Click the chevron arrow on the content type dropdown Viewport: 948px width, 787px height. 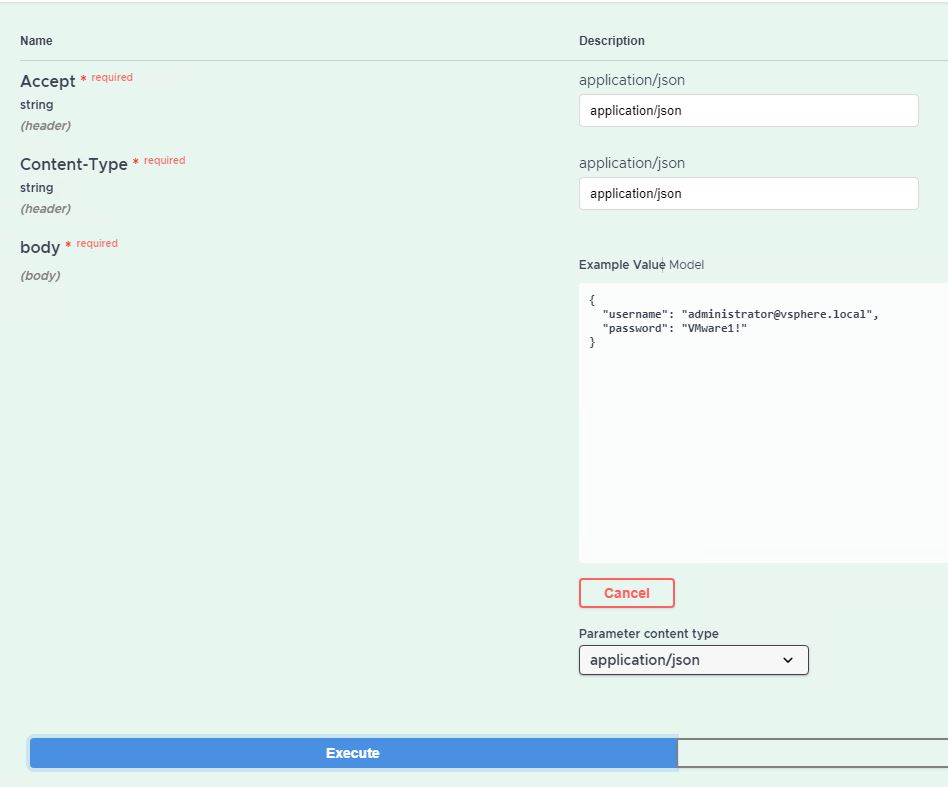[787, 660]
